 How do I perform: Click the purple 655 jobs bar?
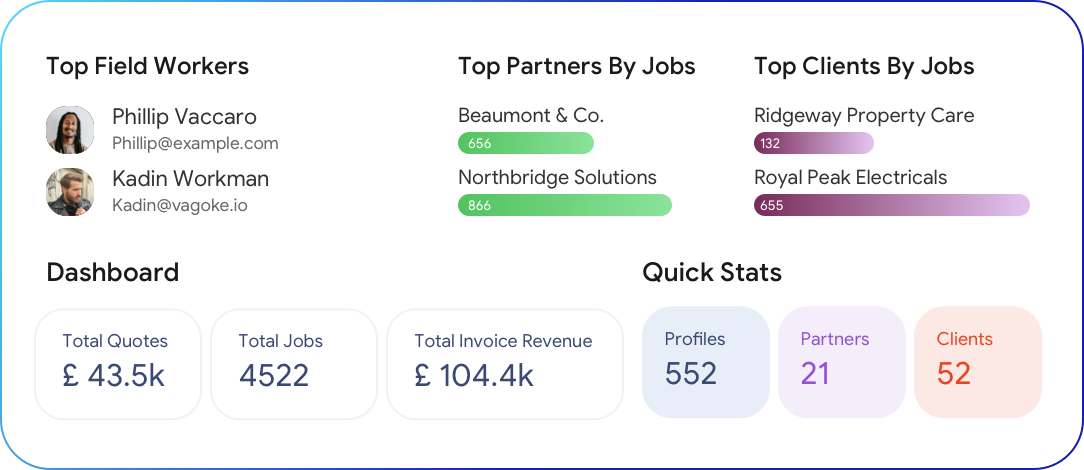click(891, 205)
